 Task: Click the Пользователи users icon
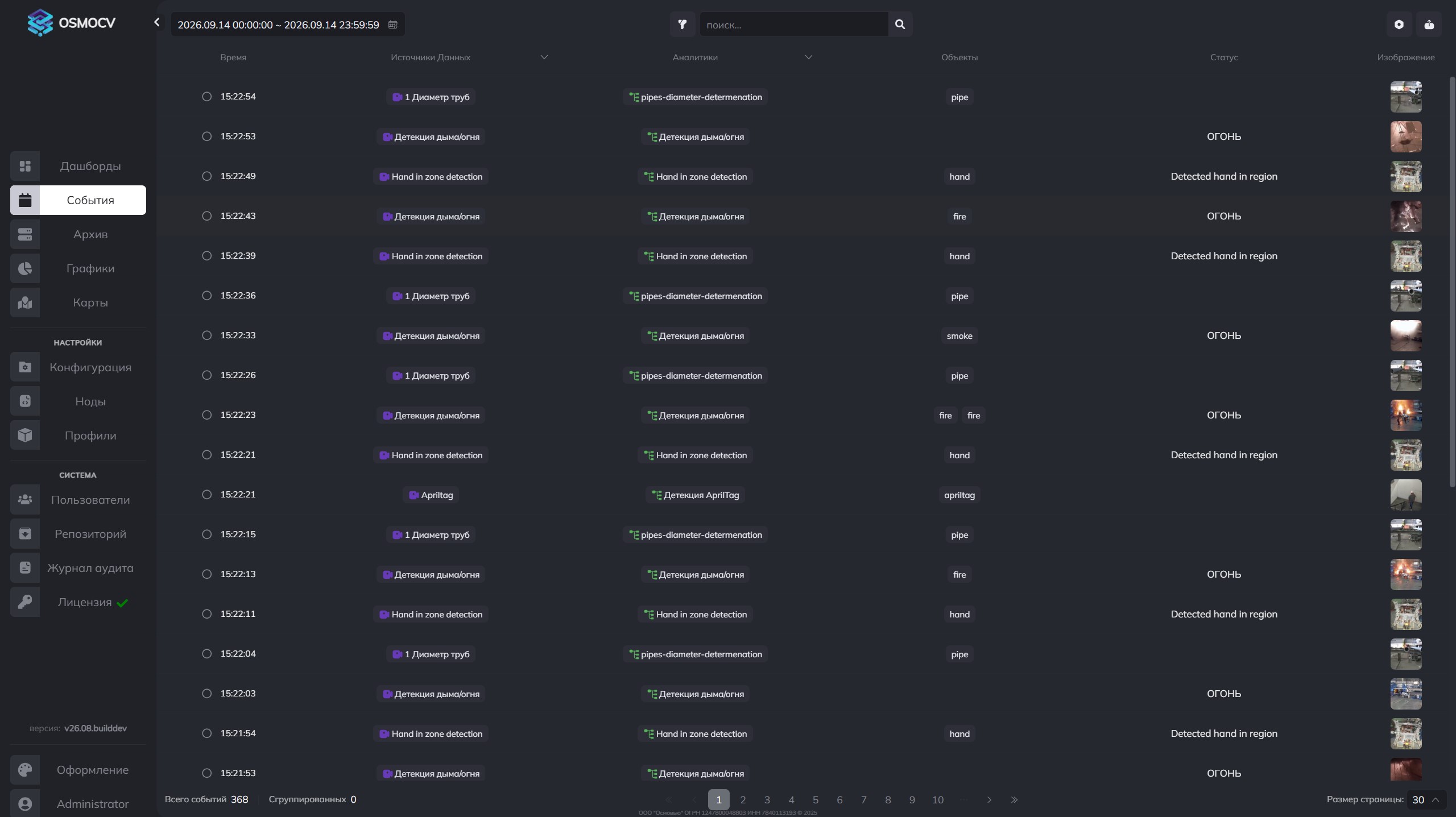click(25, 500)
